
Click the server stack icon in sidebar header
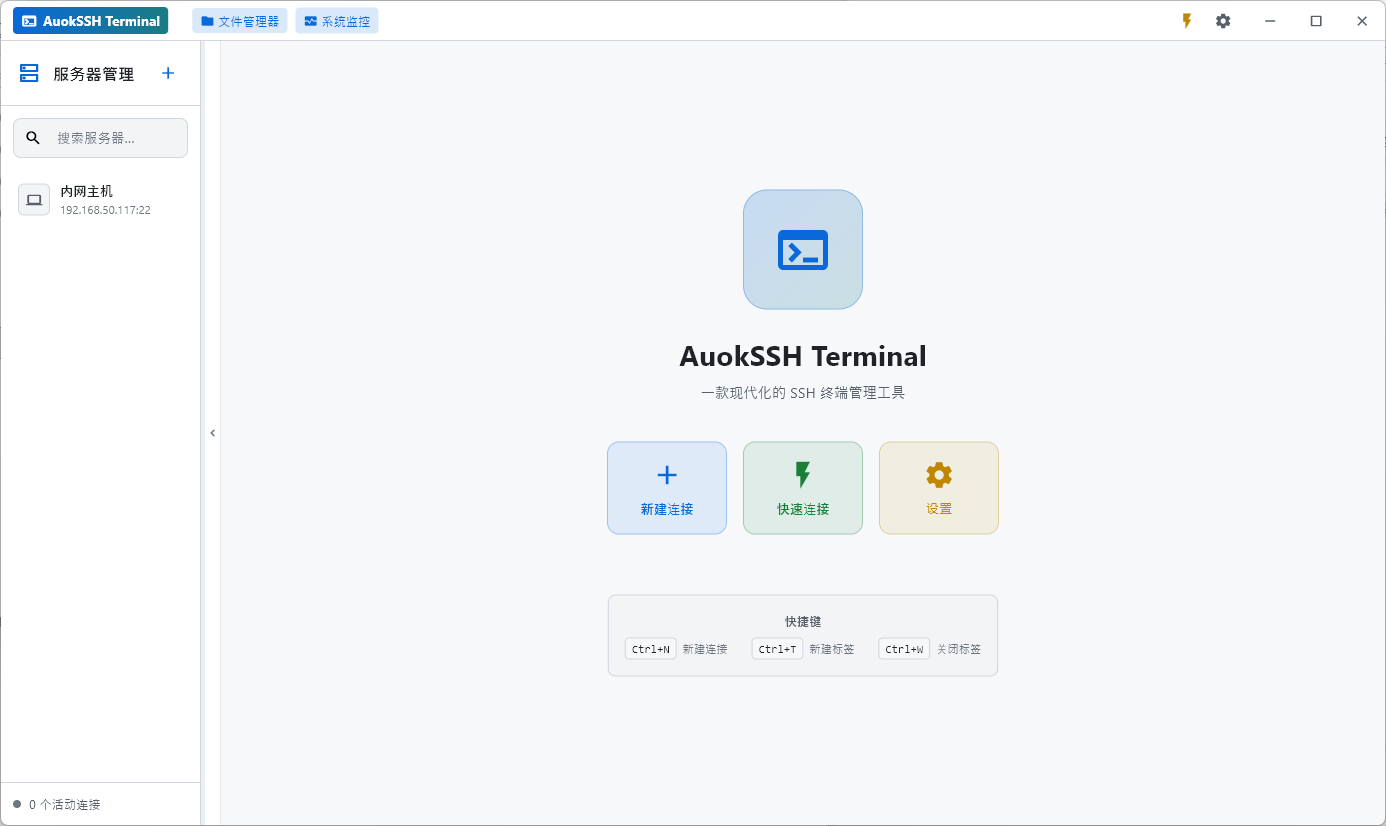pyautogui.click(x=29, y=73)
